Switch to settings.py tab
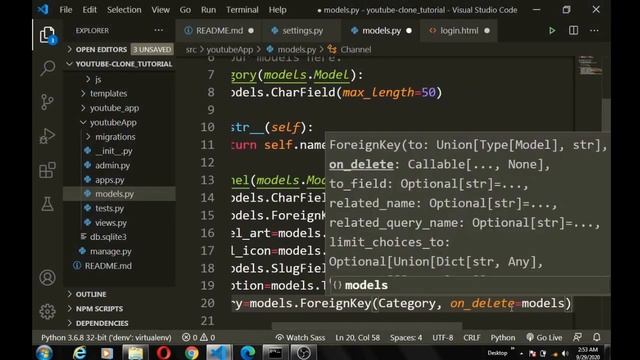 point(302,31)
